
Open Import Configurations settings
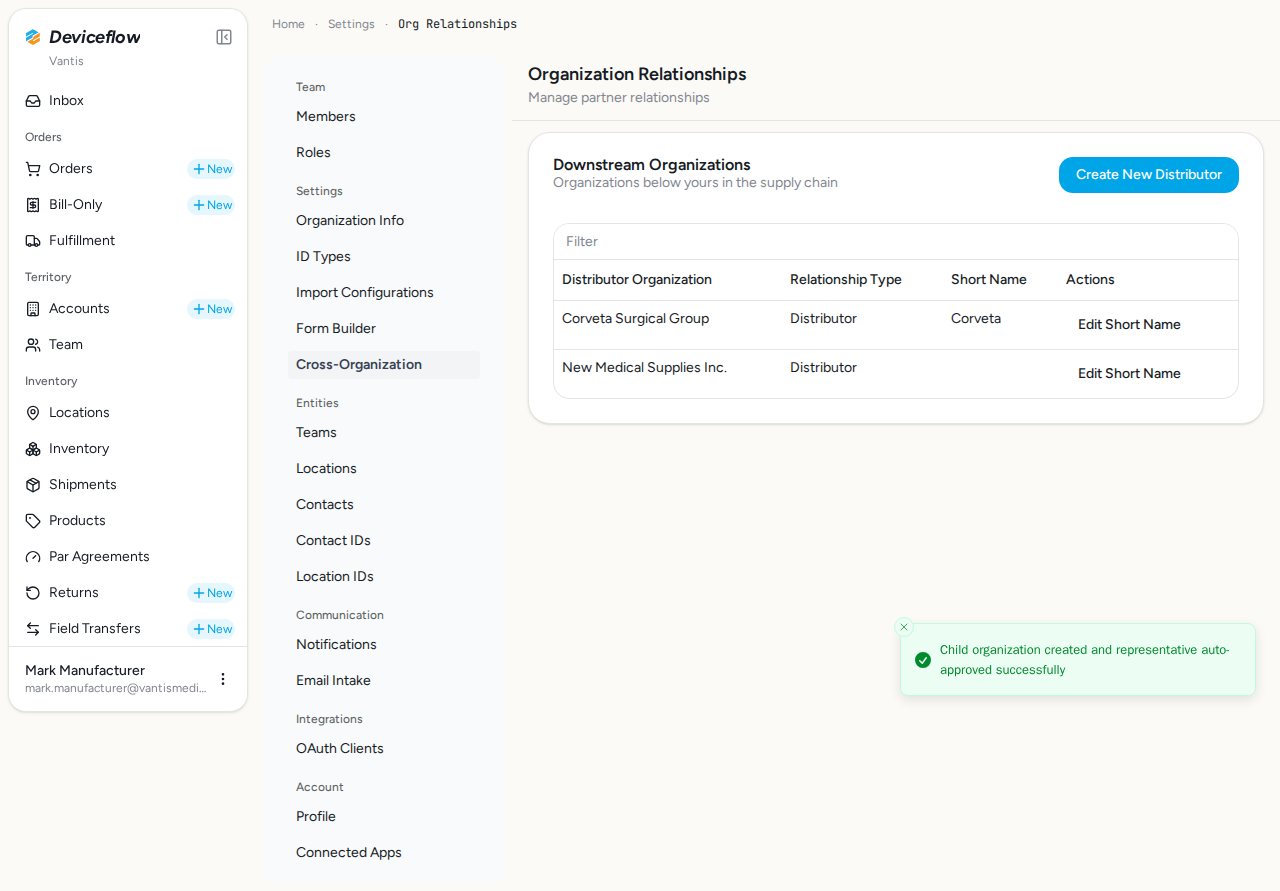[384, 293]
